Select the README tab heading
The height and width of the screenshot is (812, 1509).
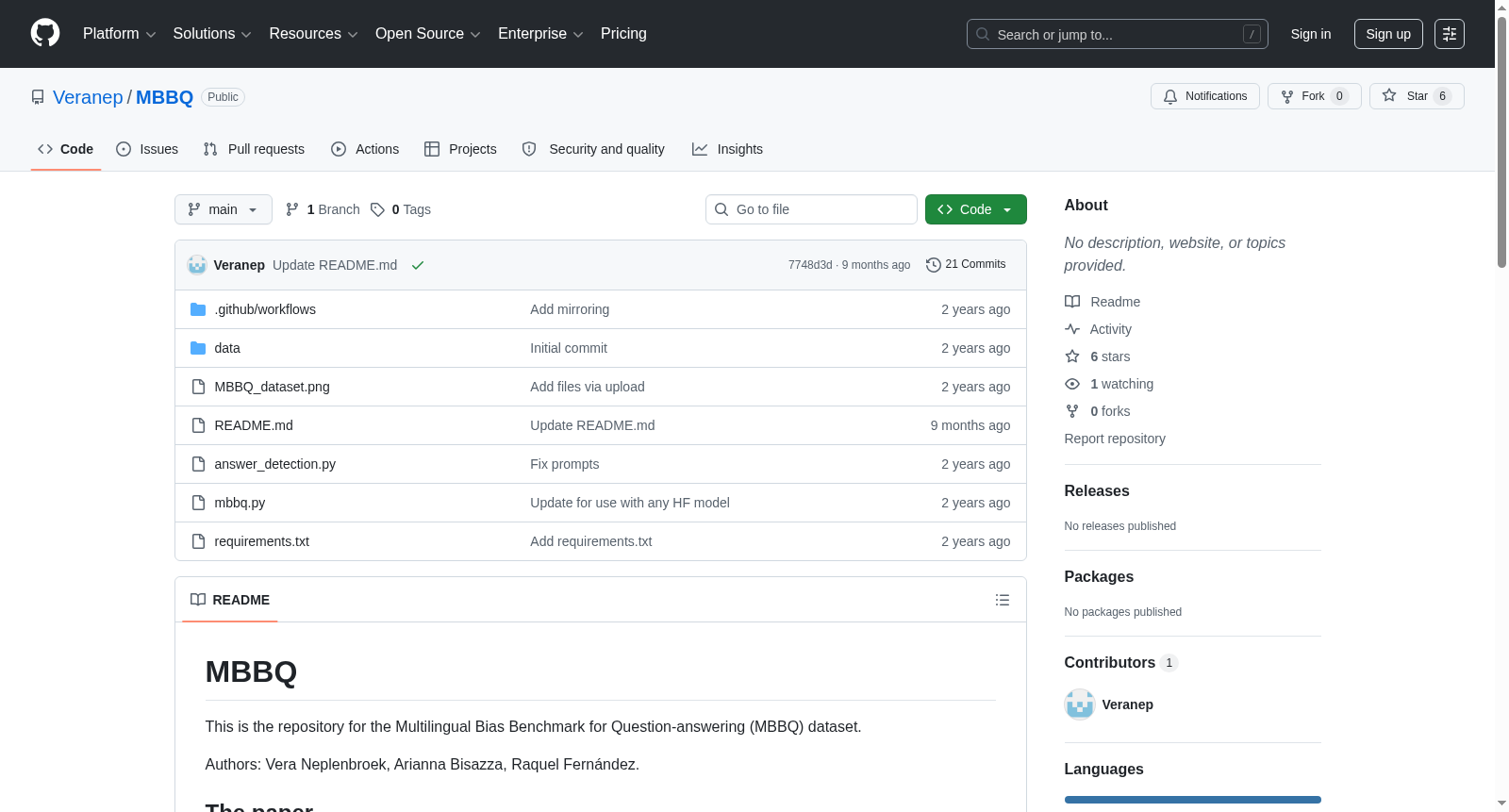(x=230, y=600)
